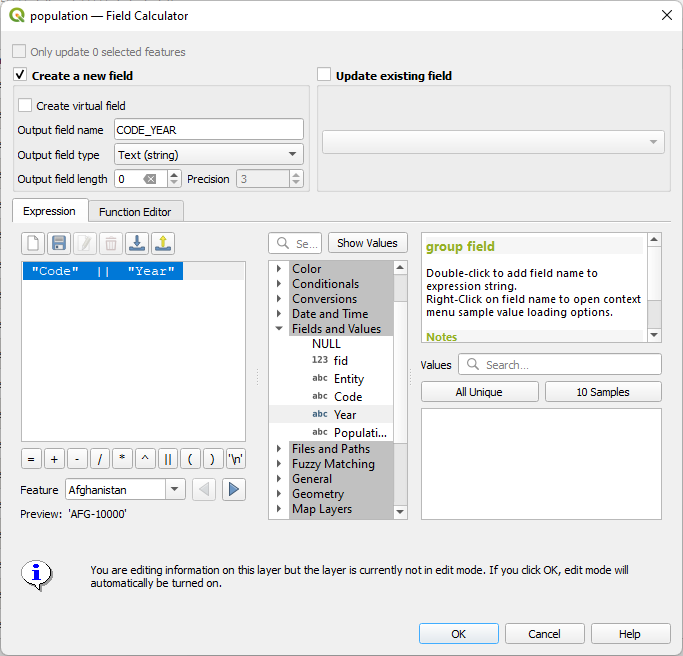Screen dimensions: 683x656
Task: Toggle Only update selected features checkbox
Action: [x=19, y=51]
